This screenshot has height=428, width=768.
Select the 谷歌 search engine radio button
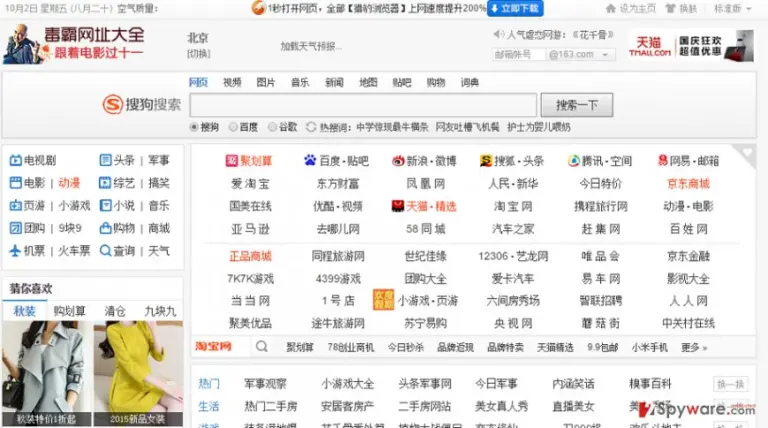pyautogui.click(x=272, y=127)
